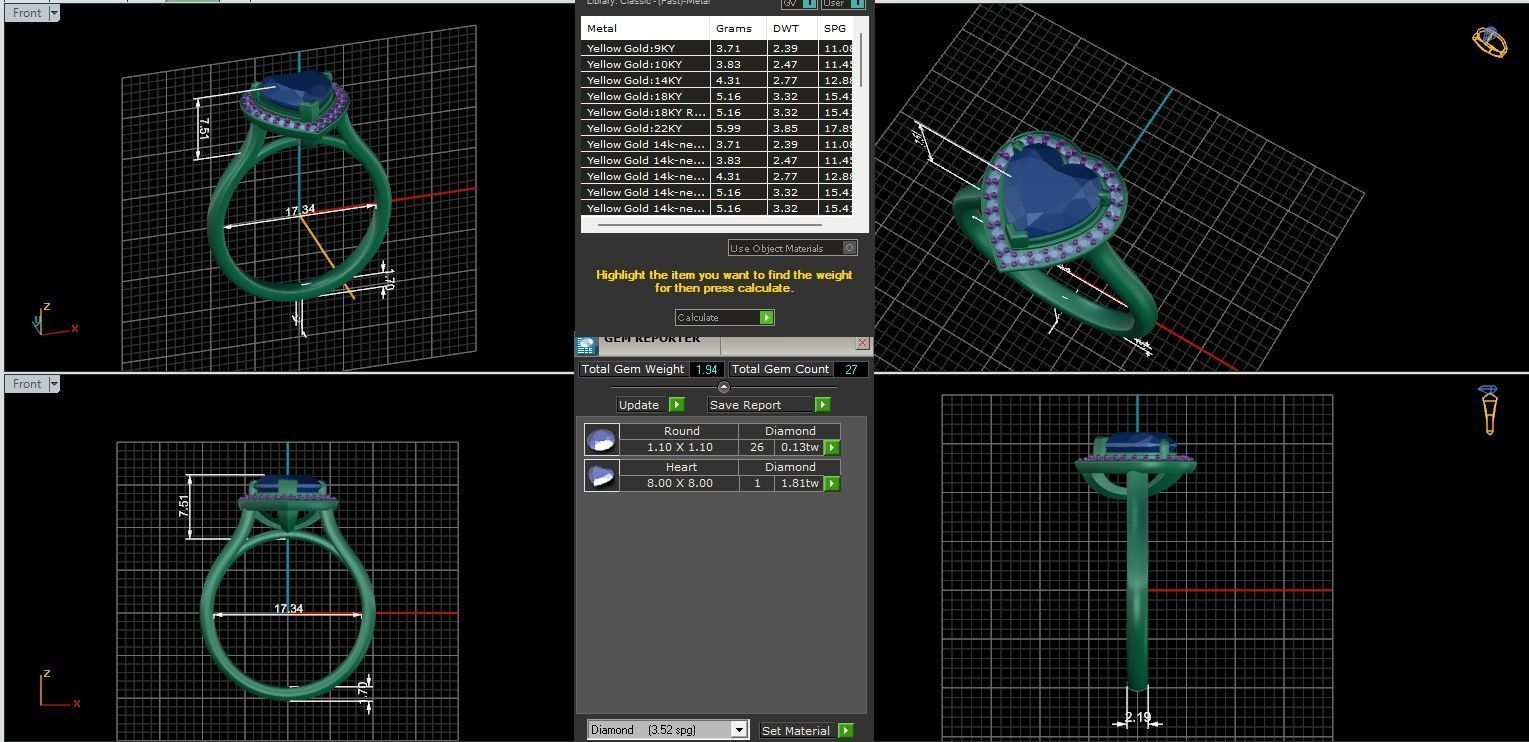Click the Set Material button
Screen dimensions: 1529x742
click(x=799, y=731)
